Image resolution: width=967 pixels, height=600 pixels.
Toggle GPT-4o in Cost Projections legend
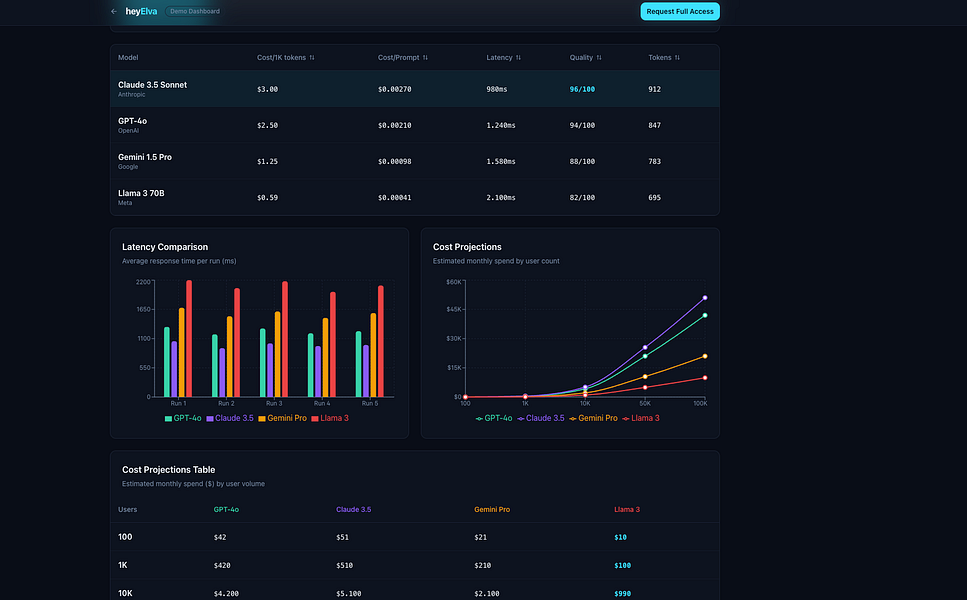click(494, 418)
